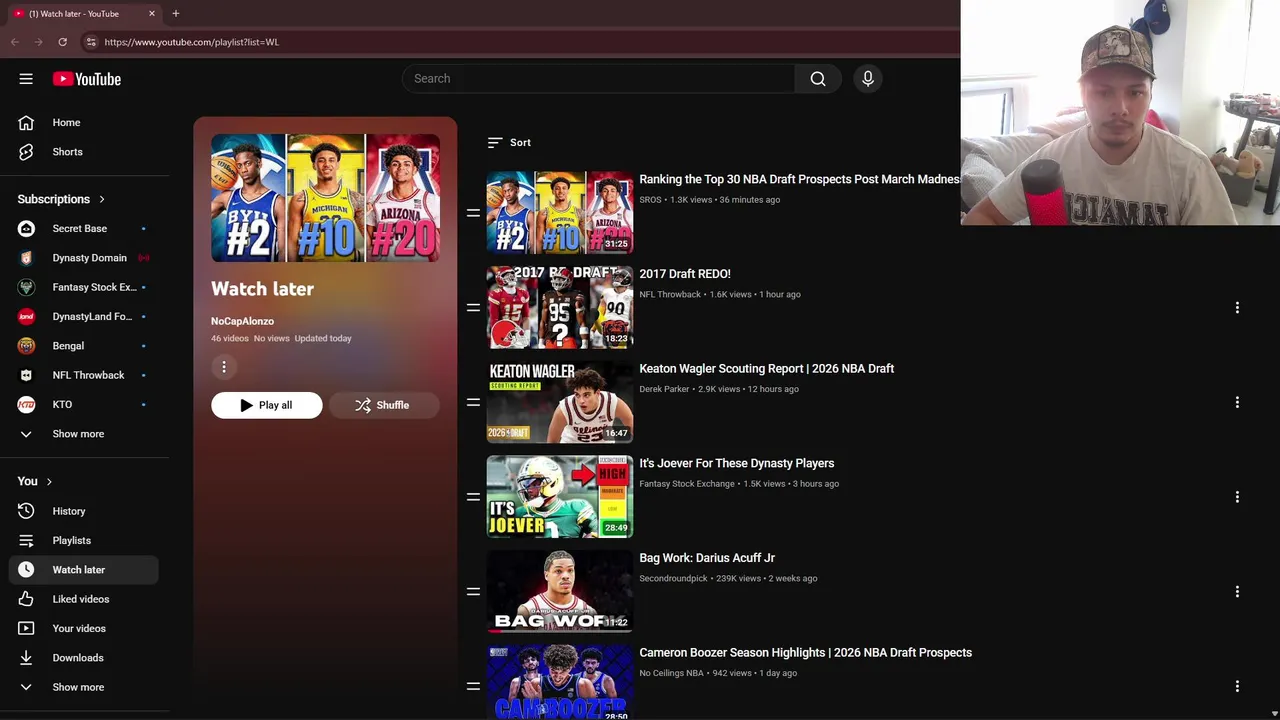Open Cameron Boozer Season Highlights video title

tap(806, 653)
